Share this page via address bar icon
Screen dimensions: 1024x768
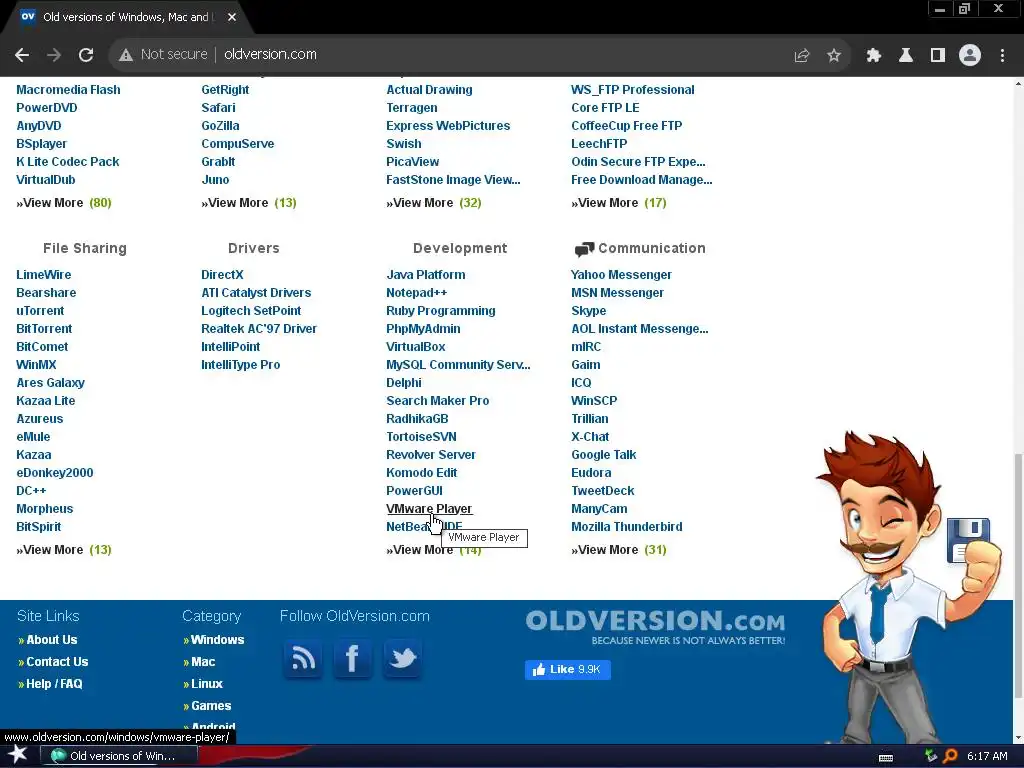click(802, 56)
